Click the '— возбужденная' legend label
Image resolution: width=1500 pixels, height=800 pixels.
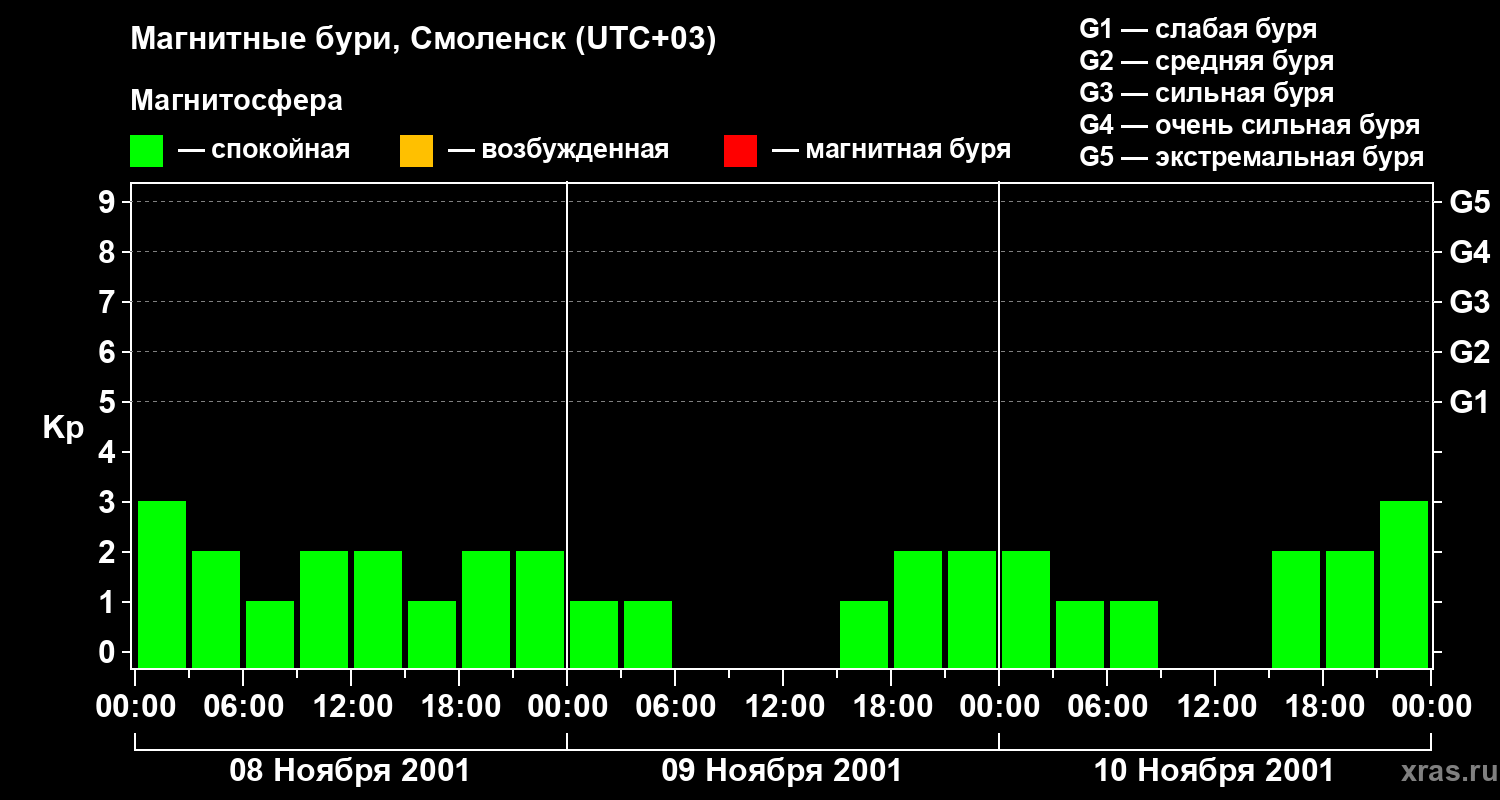(x=558, y=150)
